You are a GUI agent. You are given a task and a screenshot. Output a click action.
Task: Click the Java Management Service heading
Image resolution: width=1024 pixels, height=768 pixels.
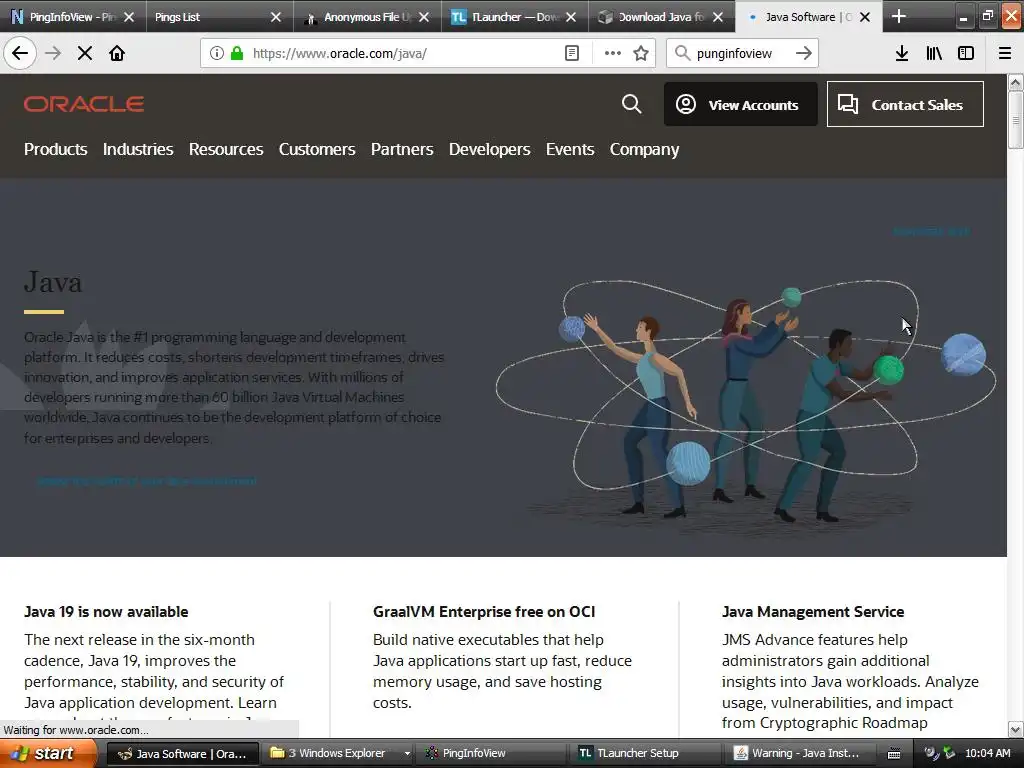812,612
